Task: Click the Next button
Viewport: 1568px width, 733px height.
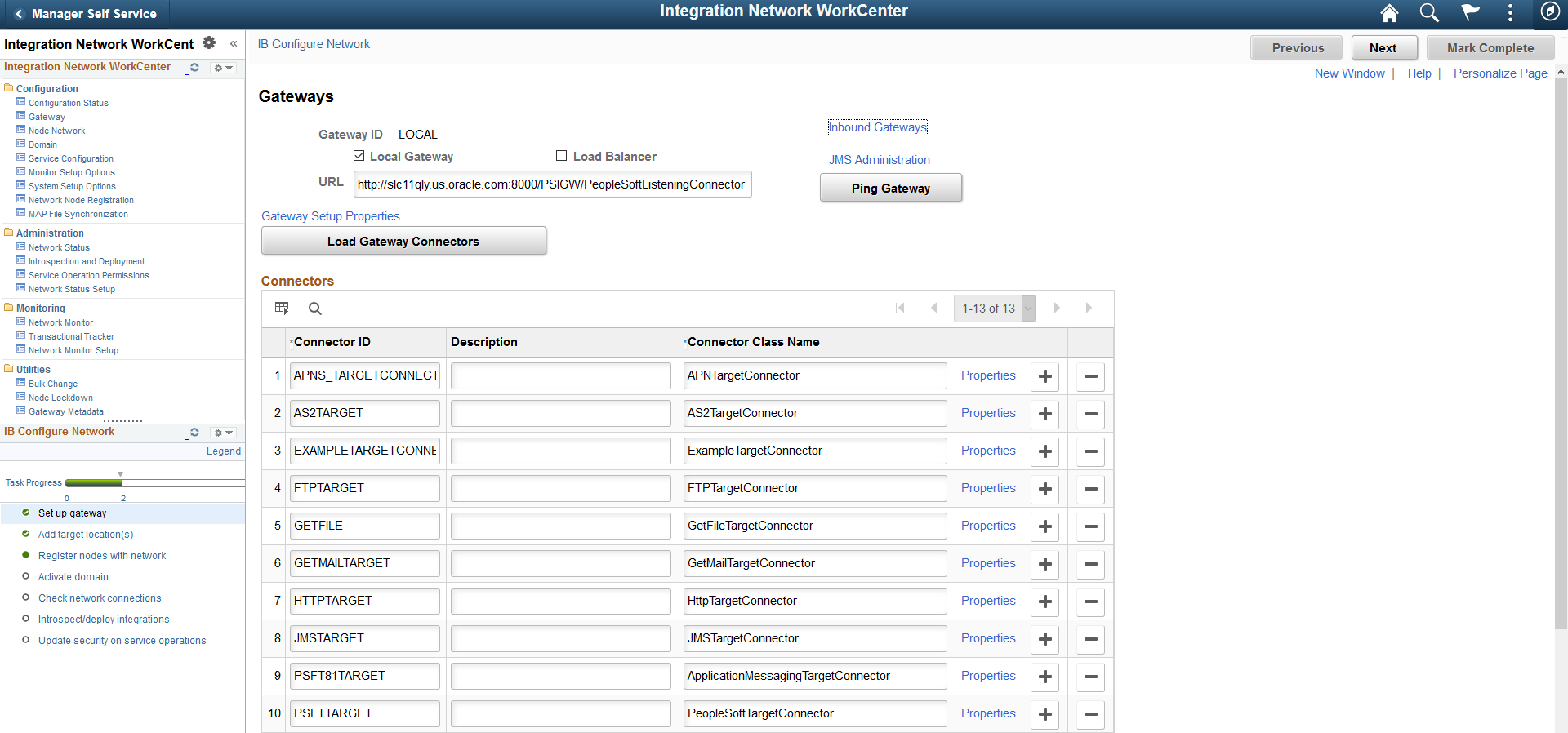Action: [x=1383, y=47]
